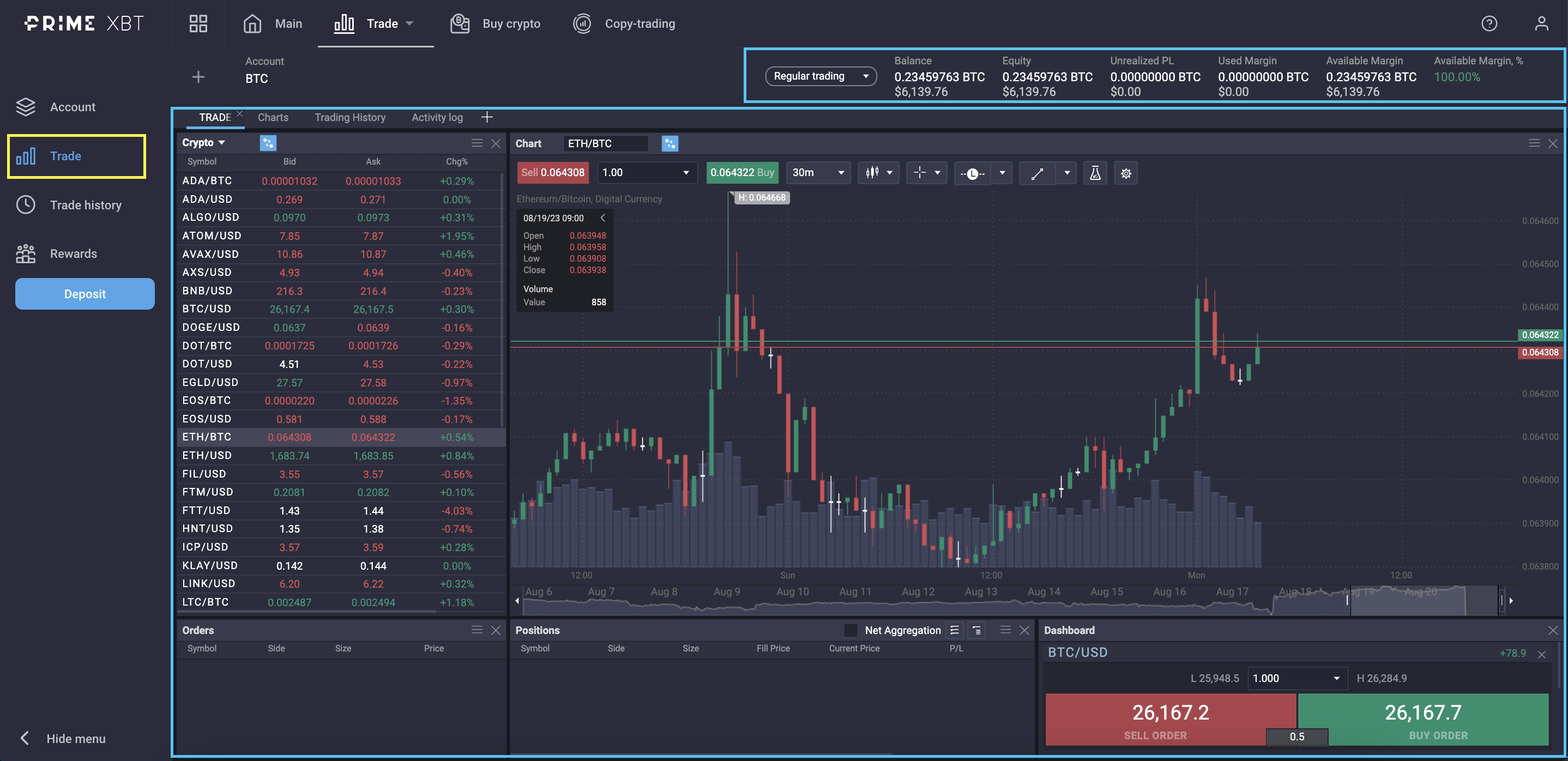Toggle the limit order line button
Screen dimensions: 1568x761
click(972, 173)
